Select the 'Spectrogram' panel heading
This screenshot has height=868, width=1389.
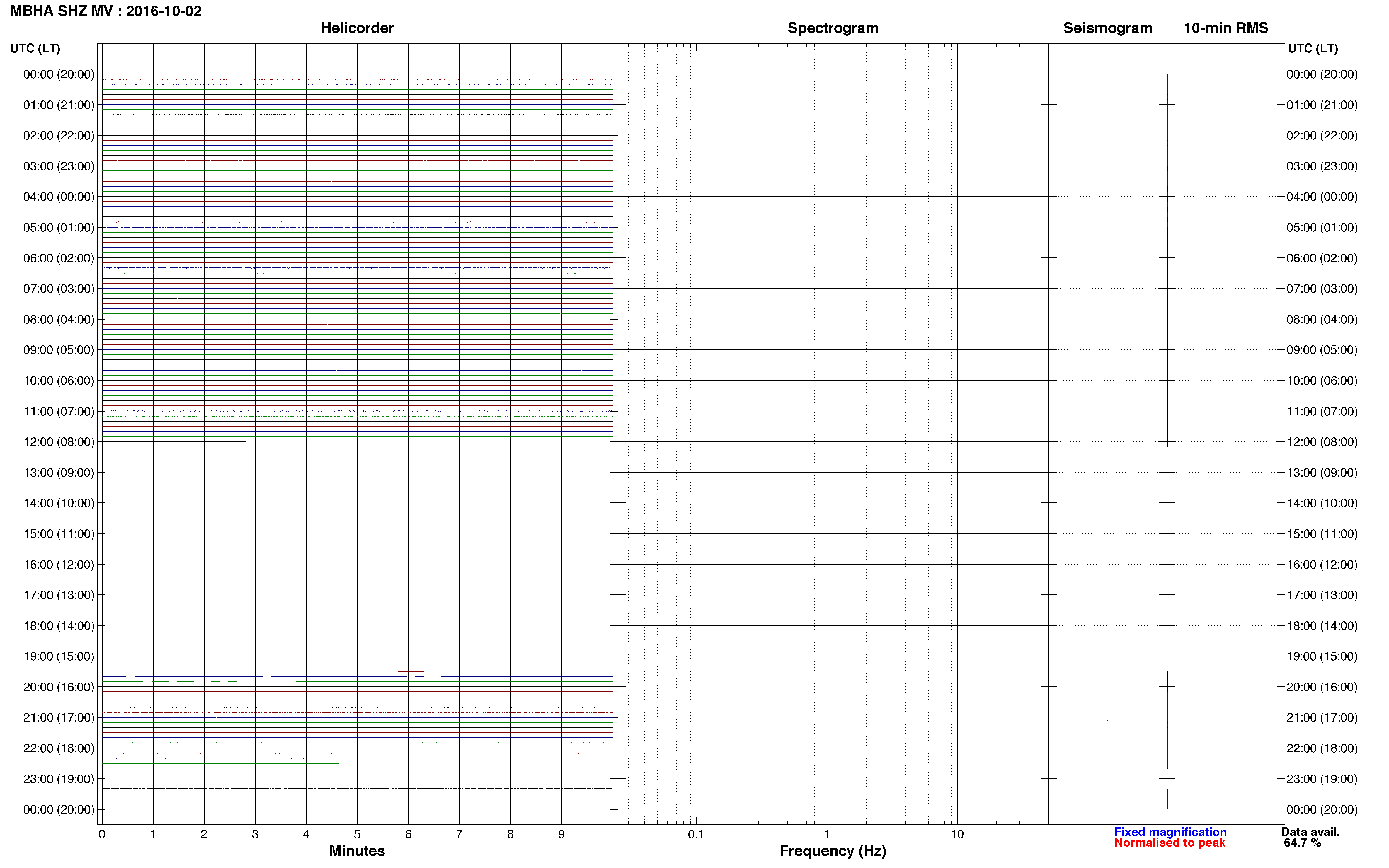click(833, 28)
